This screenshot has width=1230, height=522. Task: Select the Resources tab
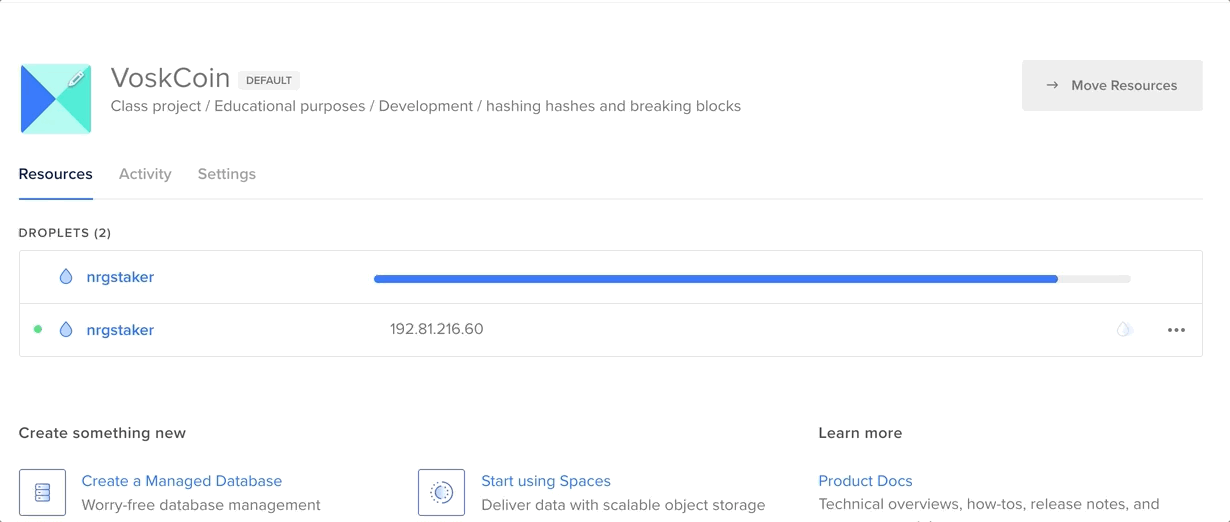56,174
